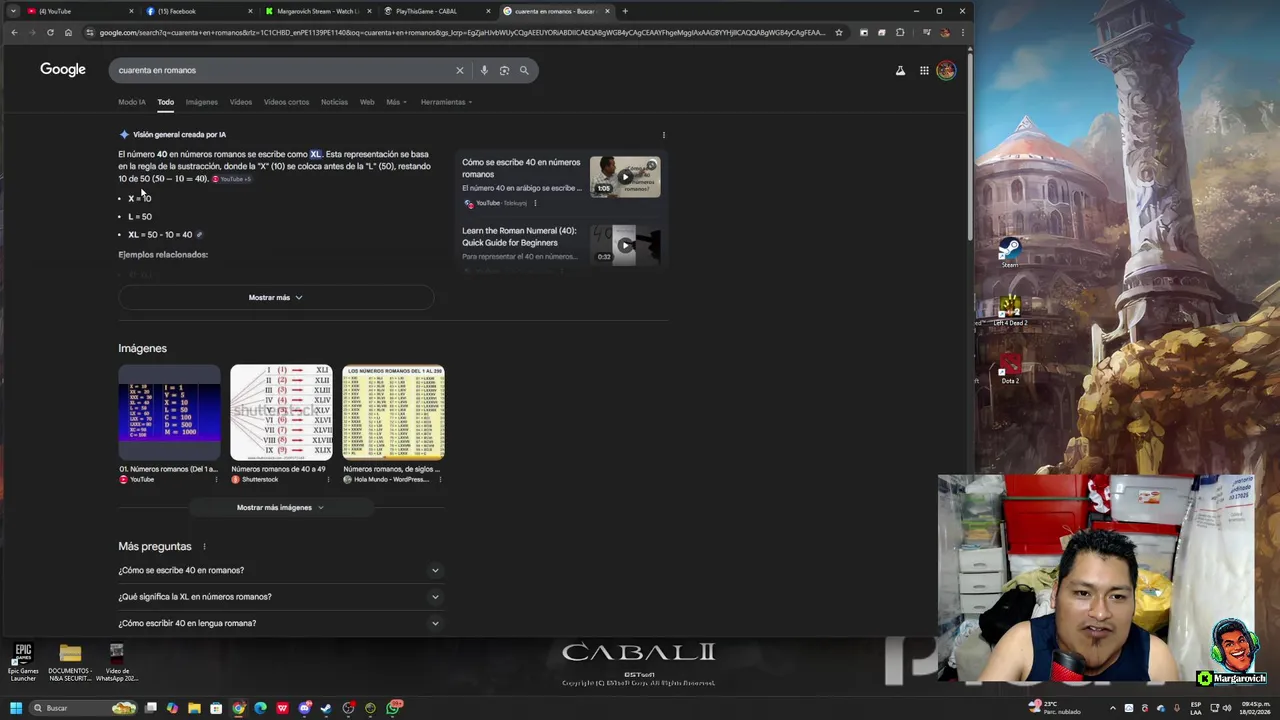Select the Web results tab
Screen dimensions: 1280x720
pos(367,102)
